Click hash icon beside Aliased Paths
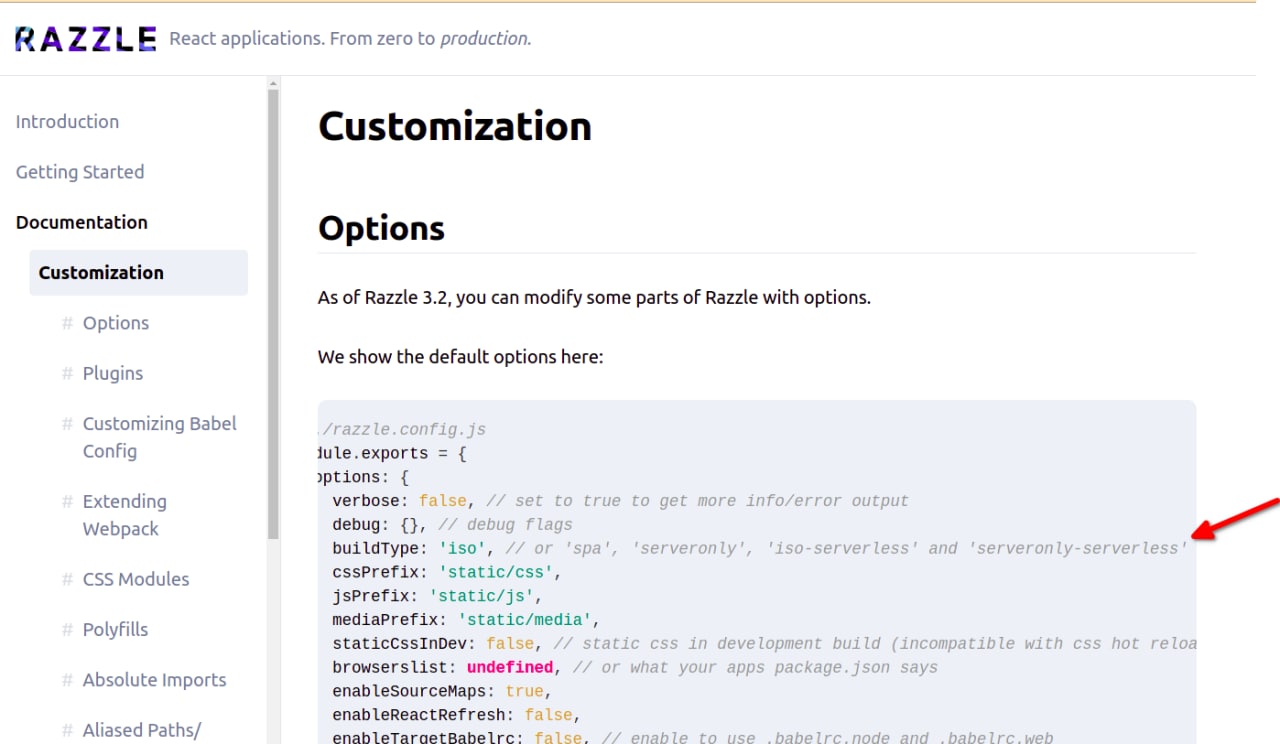 (68, 730)
